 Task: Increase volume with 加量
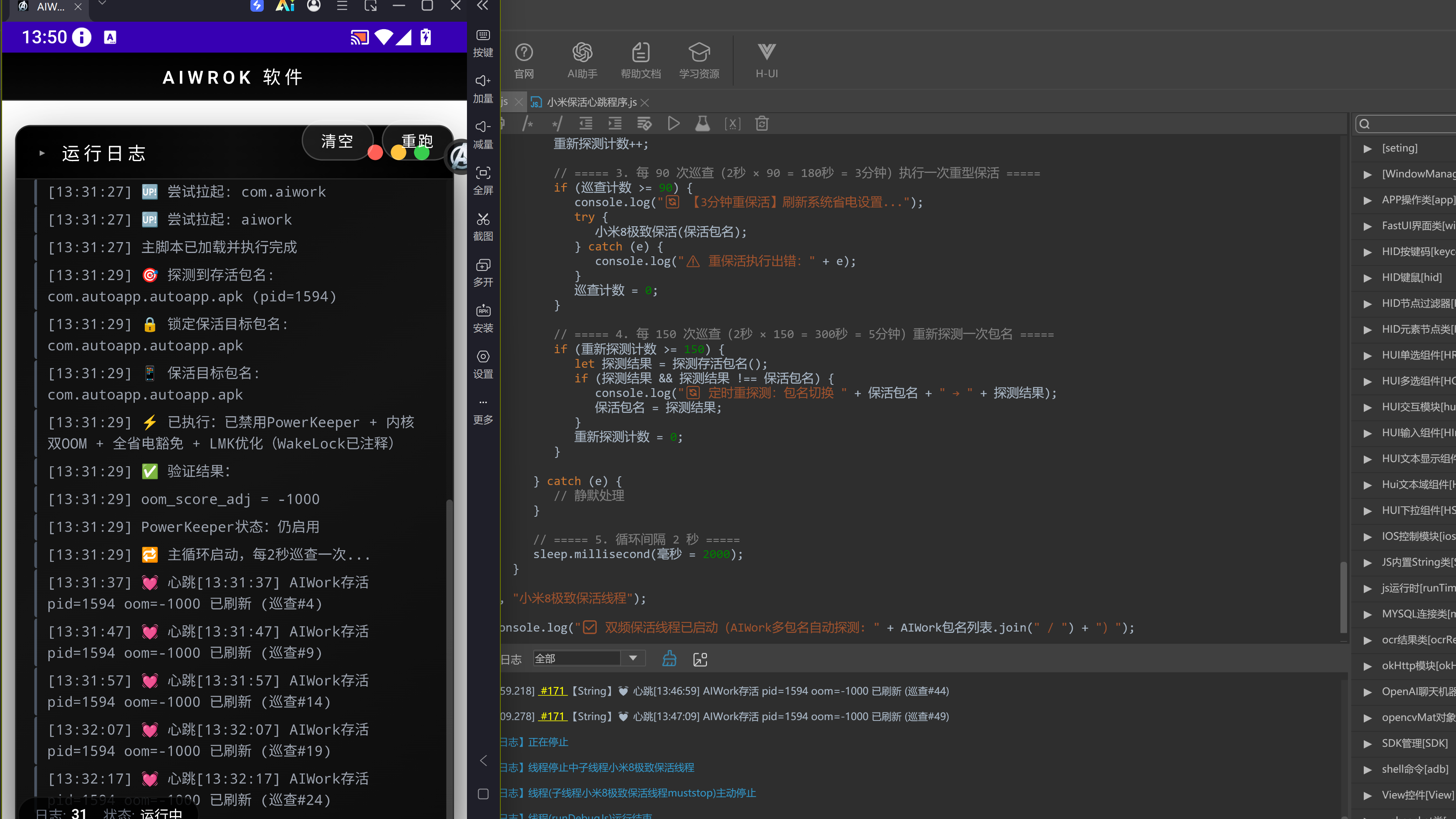point(483,89)
